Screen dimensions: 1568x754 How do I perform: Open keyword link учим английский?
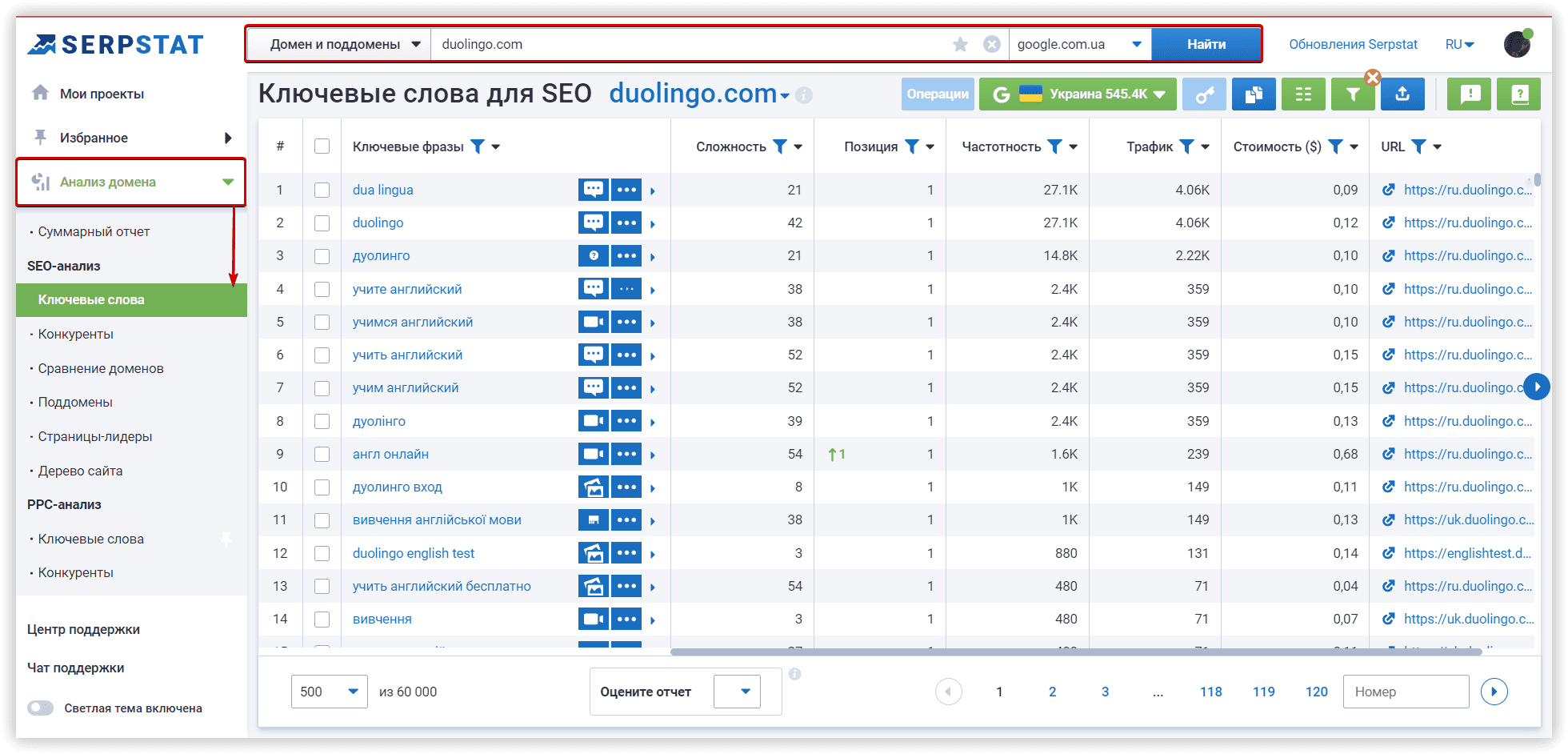(x=406, y=387)
